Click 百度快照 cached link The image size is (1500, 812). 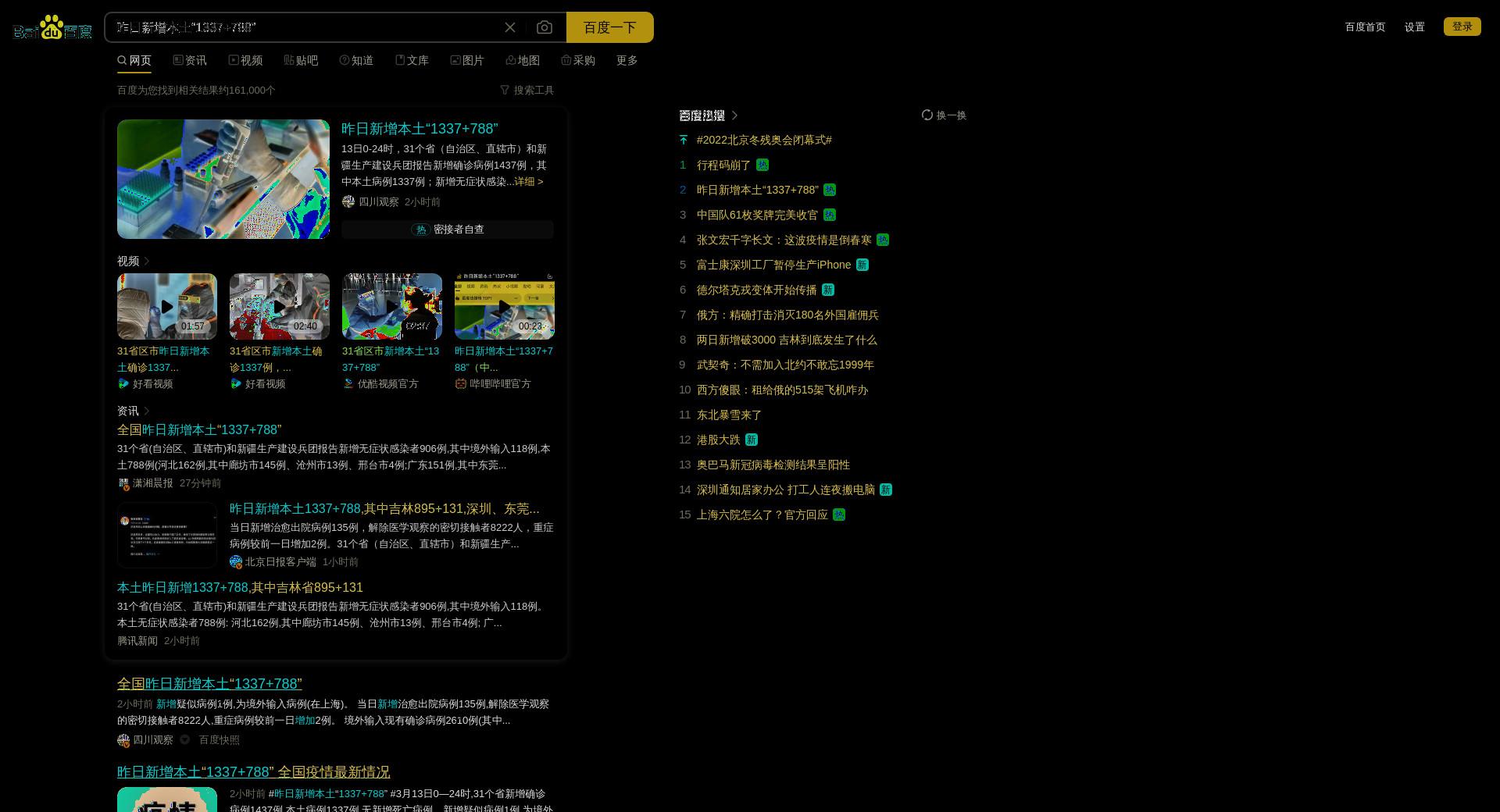[x=219, y=739]
